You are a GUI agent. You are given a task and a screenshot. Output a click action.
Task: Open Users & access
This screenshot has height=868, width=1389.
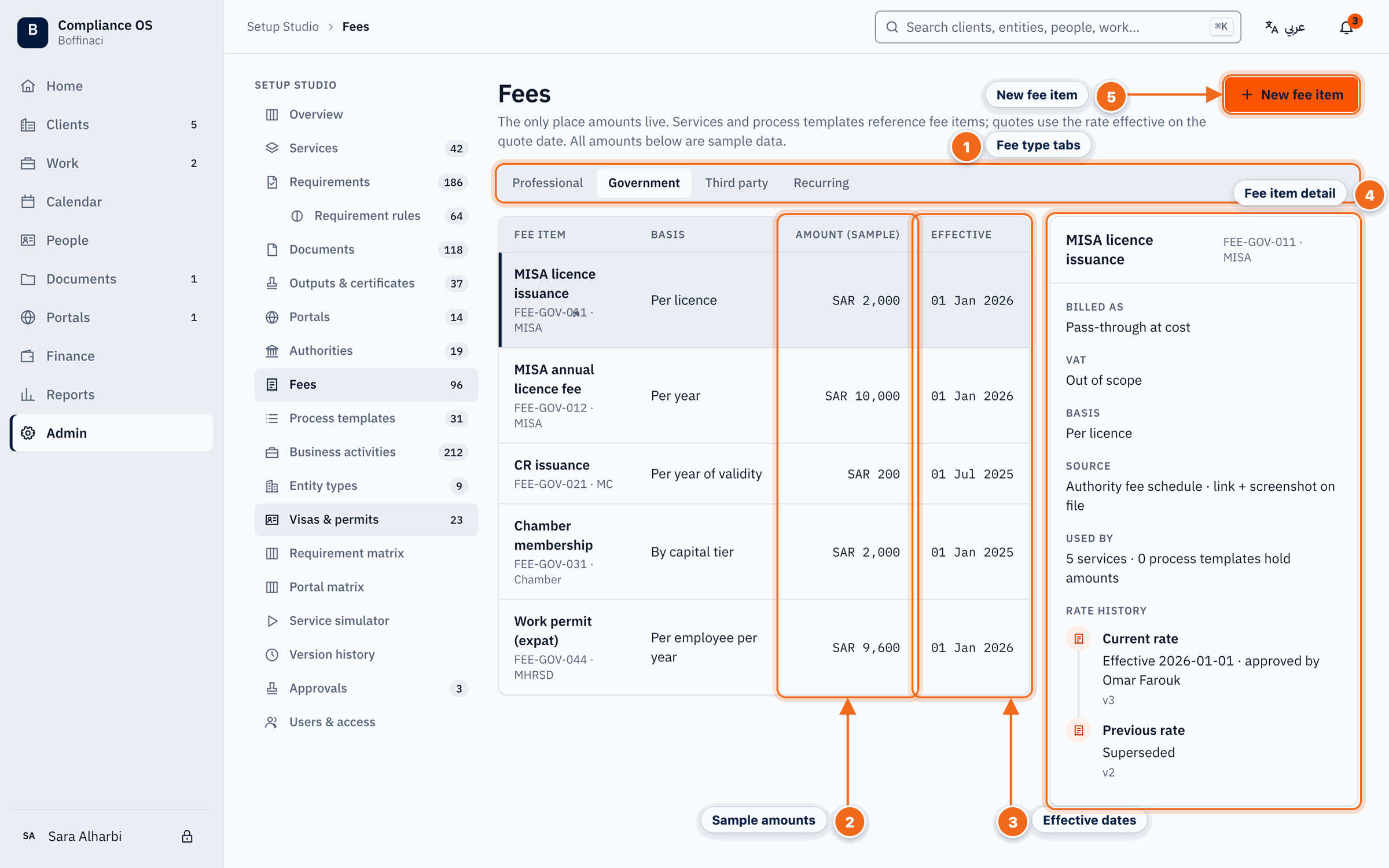(366, 722)
